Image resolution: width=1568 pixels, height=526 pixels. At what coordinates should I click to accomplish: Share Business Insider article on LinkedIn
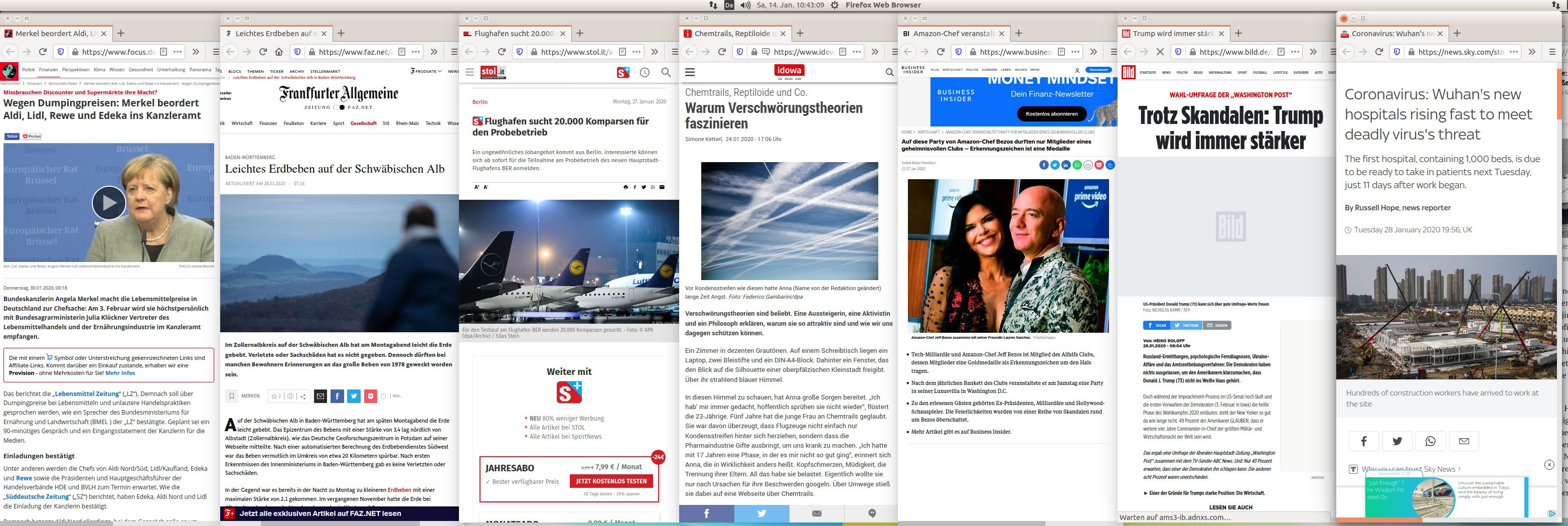pyautogui.click(x=1066, y=165)
